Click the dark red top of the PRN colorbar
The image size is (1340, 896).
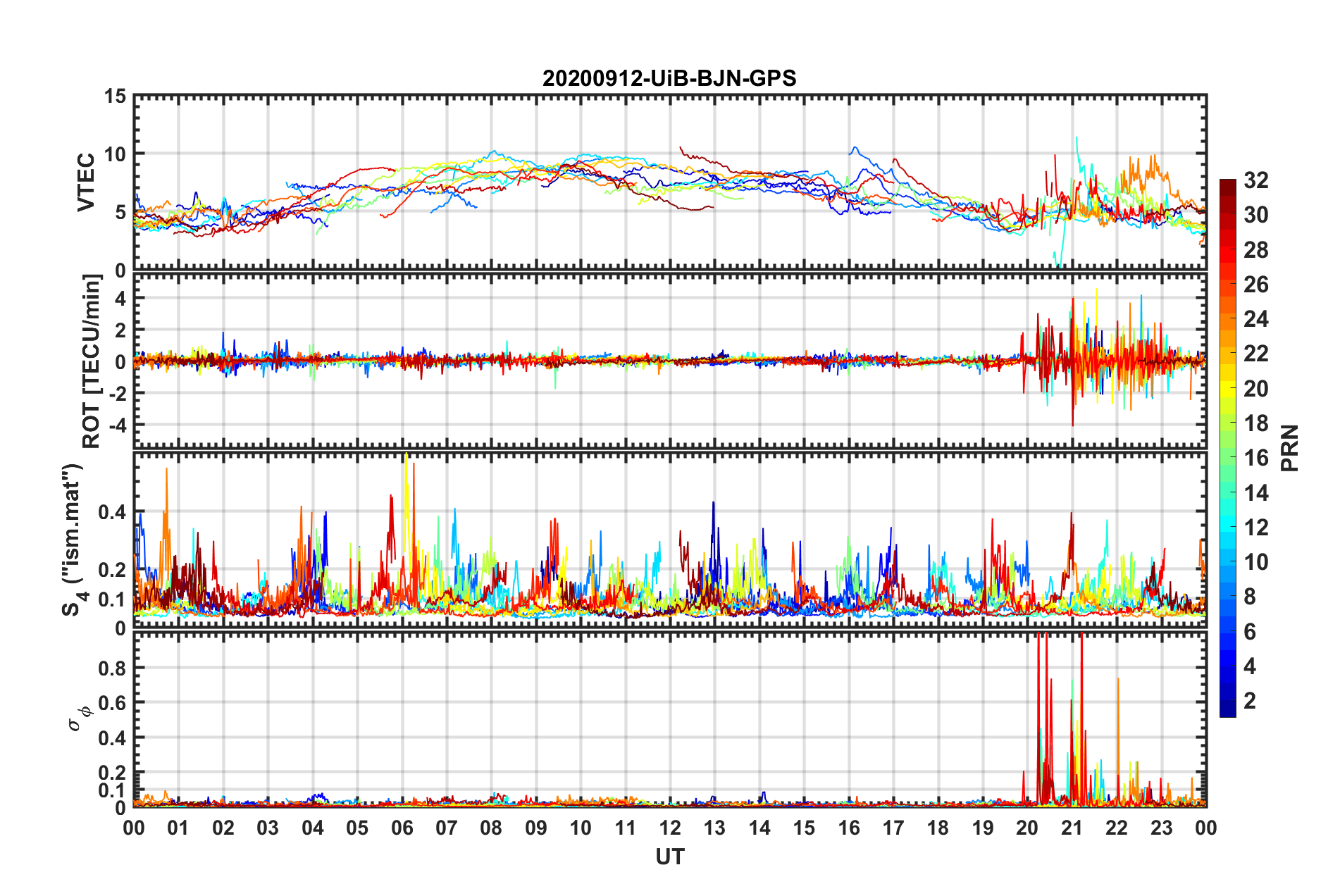coord(1228,185)
